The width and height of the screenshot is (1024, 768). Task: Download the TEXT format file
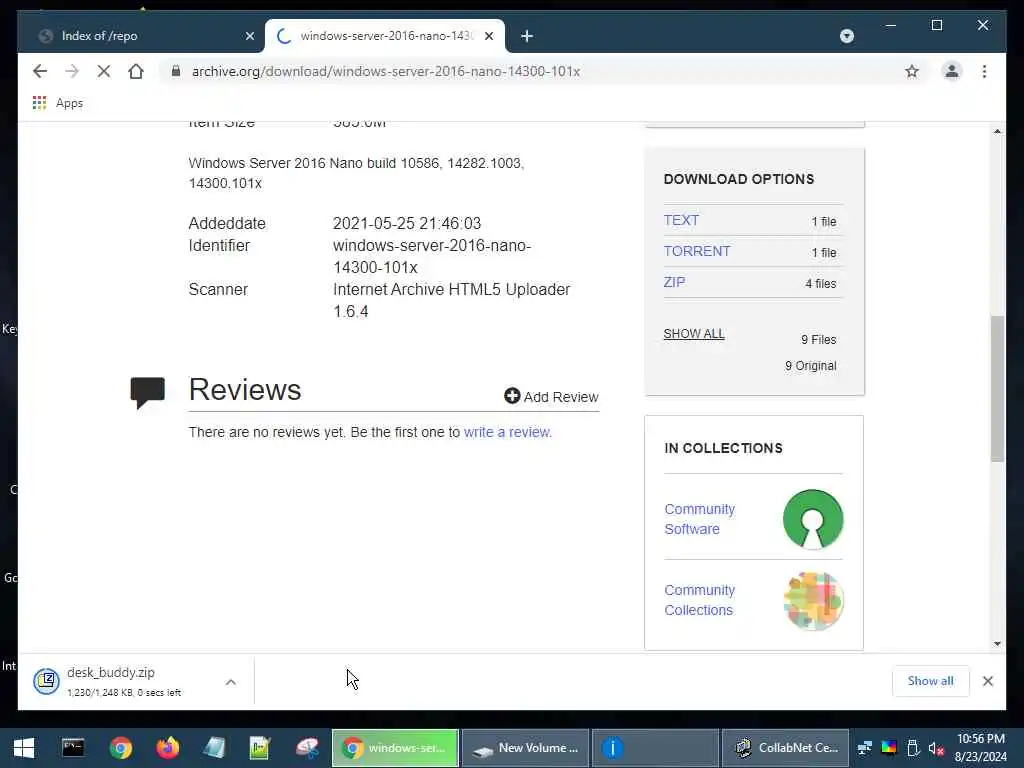tap(681, 220)
